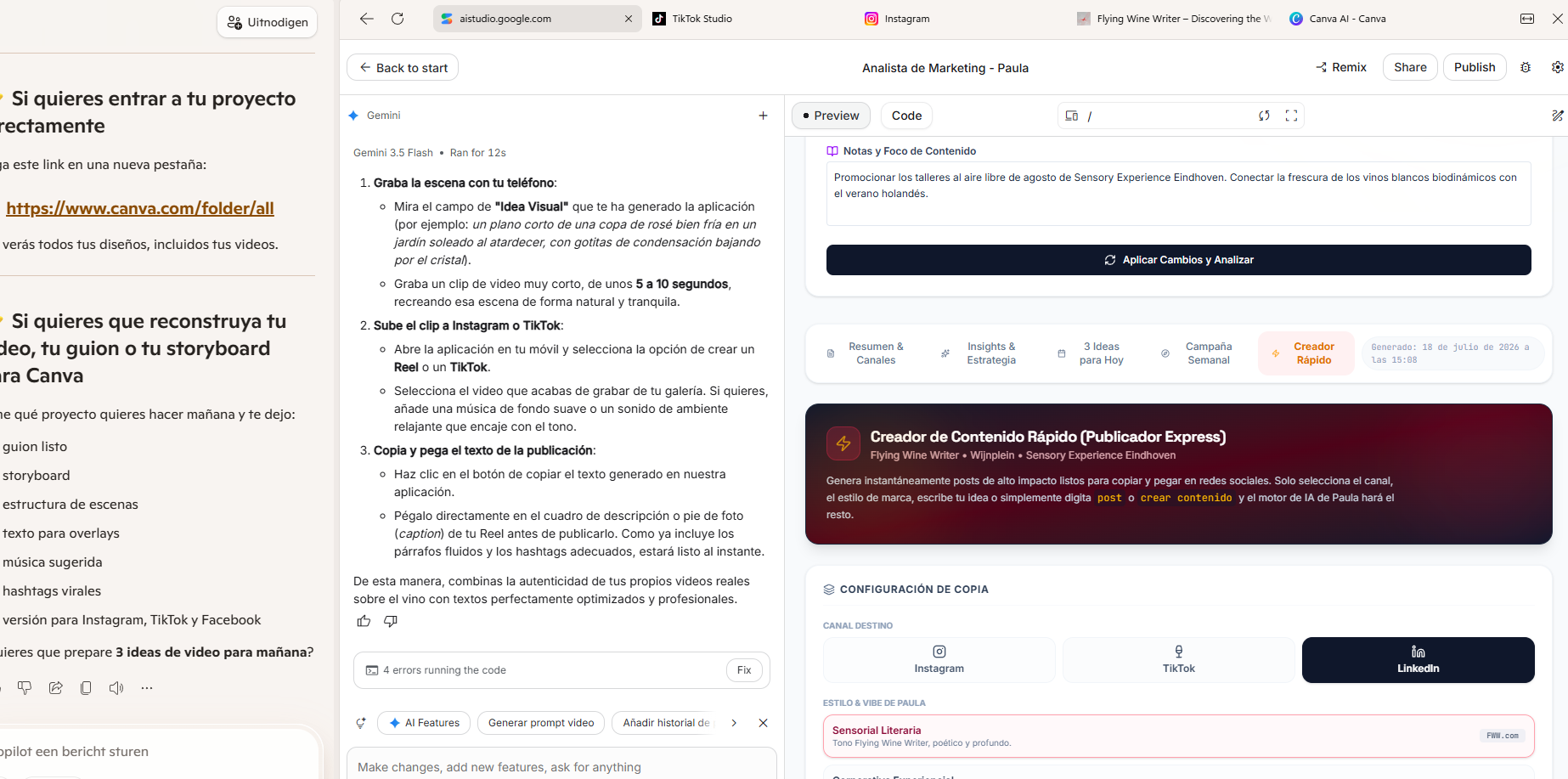Click the FWW.com badge
Screen dimensions: 1568x779
pyautogui.click(x=1503, y=736)
